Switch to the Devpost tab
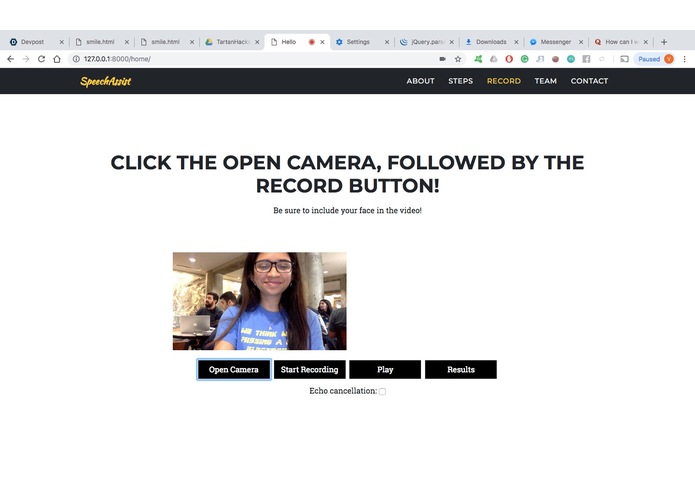Image resolution: width=695 pixels, height=494 pixels. [32, 42]
